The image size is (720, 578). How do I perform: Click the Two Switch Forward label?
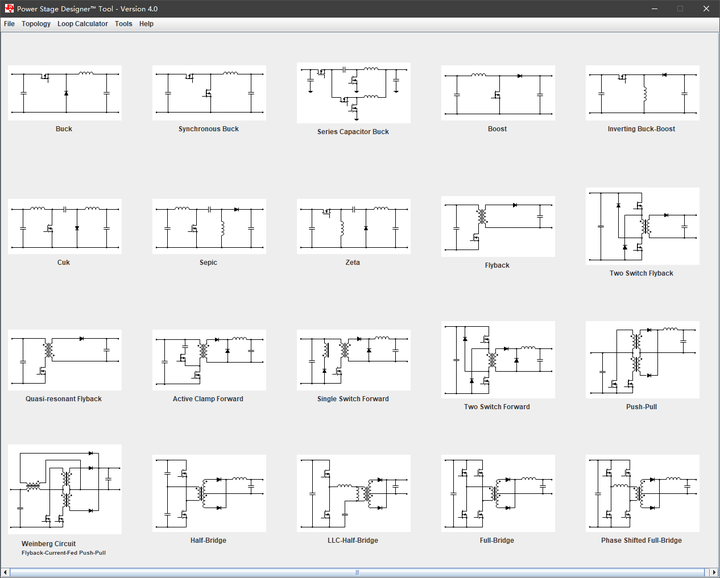tap(497, 407)
